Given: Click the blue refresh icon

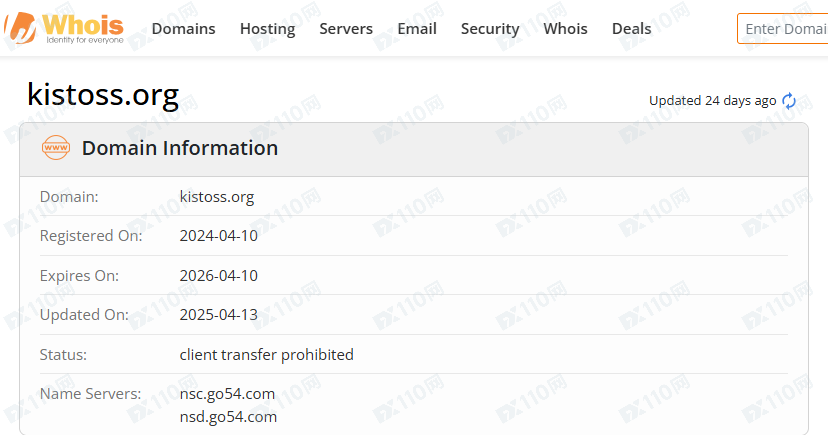Looking at the screenshot, I should tap(789, 100).
